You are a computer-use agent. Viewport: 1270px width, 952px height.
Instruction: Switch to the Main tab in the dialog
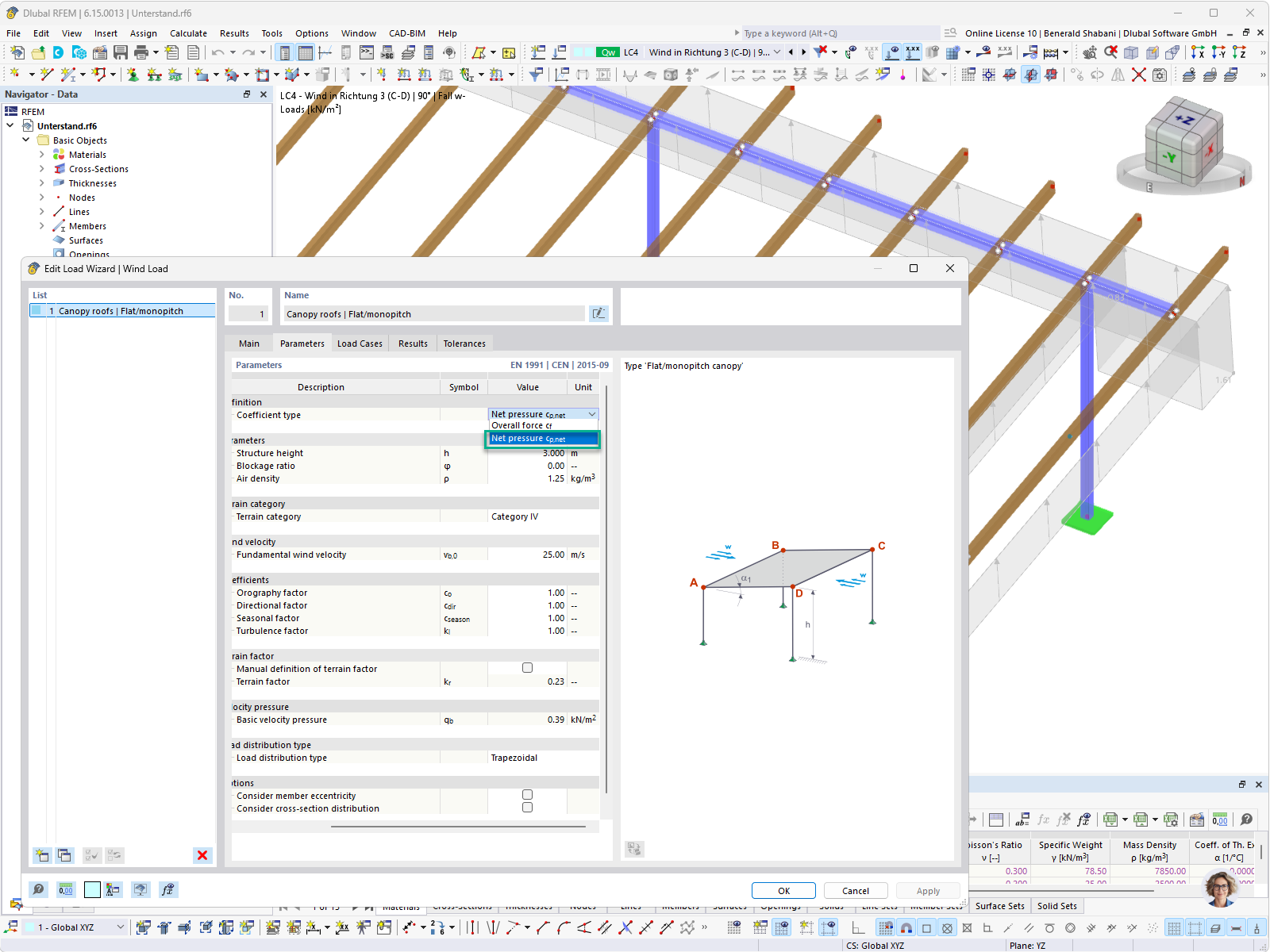tap(249, 344)
